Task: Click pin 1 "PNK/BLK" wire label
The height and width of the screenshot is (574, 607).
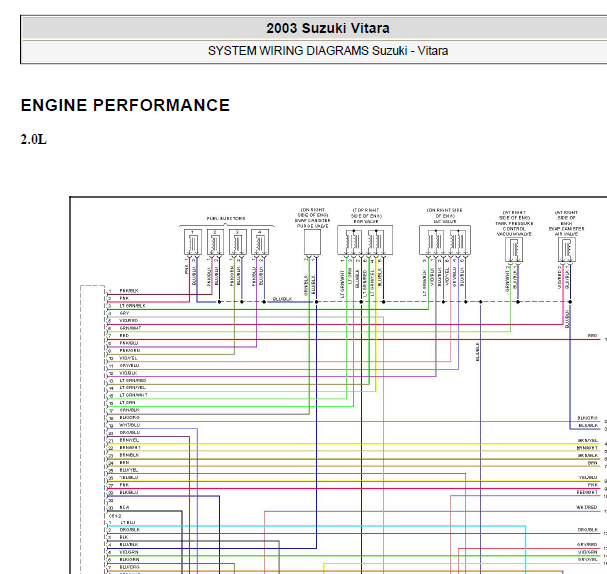Action: (x=129, y=291)
